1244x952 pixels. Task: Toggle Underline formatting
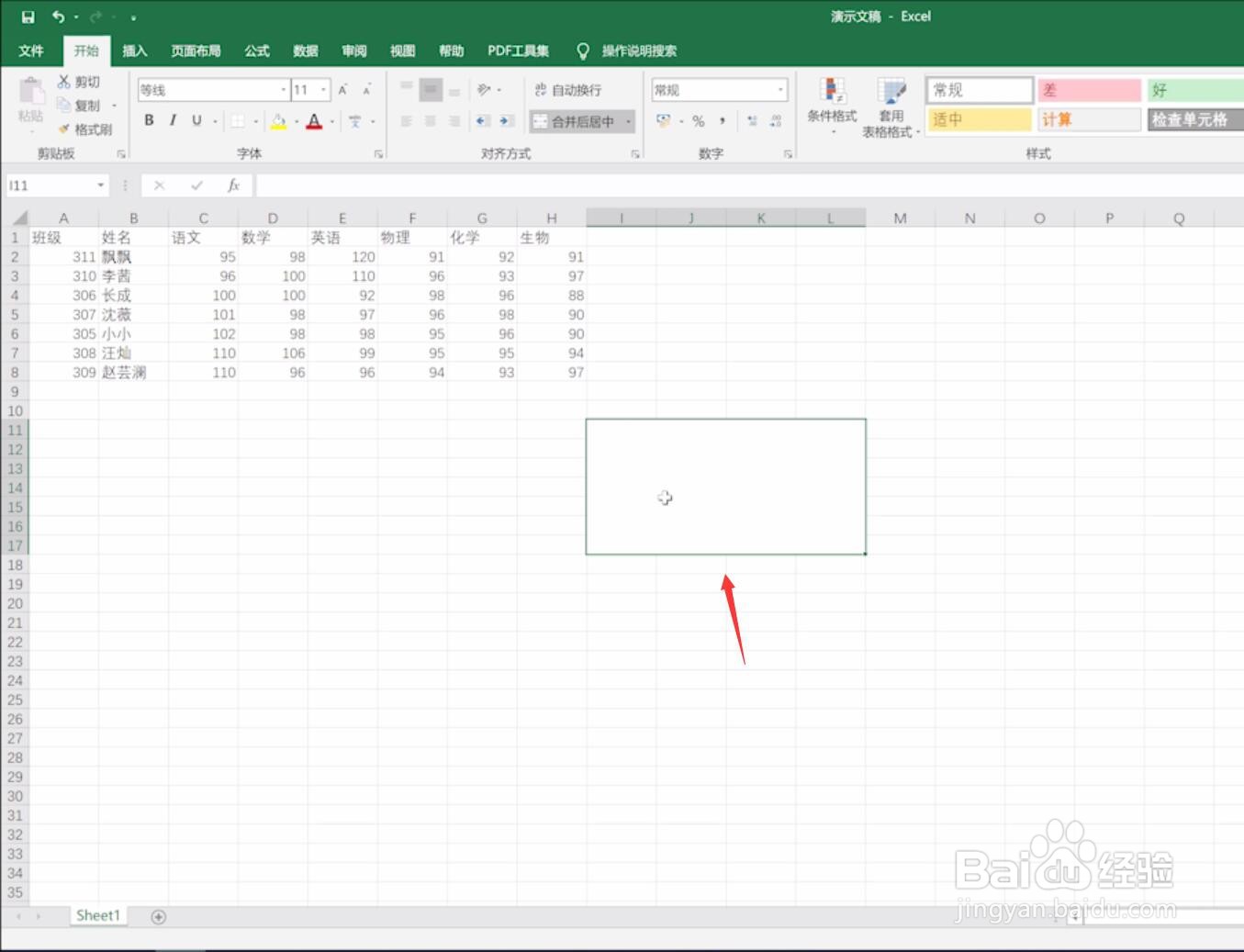point(196,120)
